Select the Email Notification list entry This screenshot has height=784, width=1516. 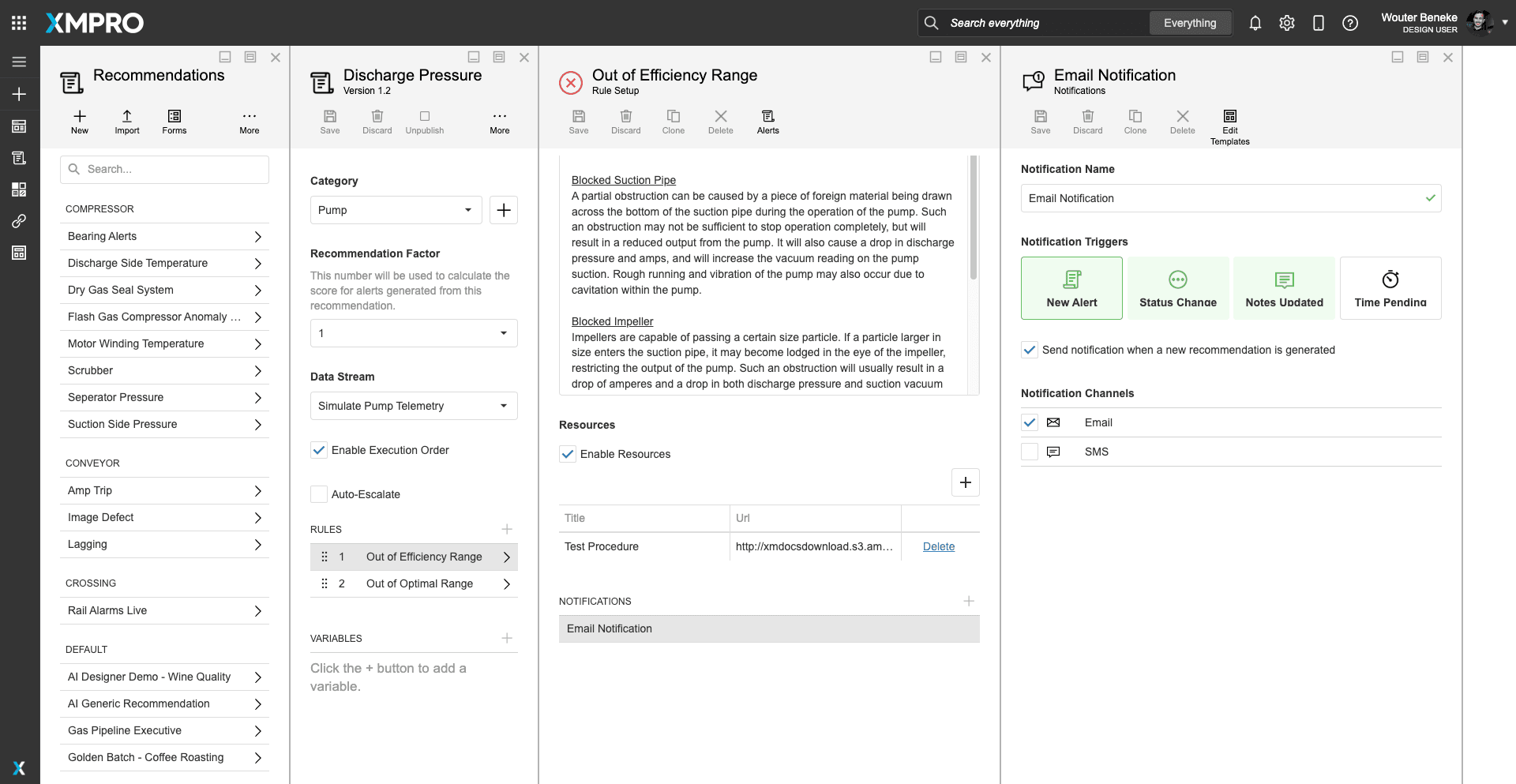pyautogui.click(x=768, y=628)
